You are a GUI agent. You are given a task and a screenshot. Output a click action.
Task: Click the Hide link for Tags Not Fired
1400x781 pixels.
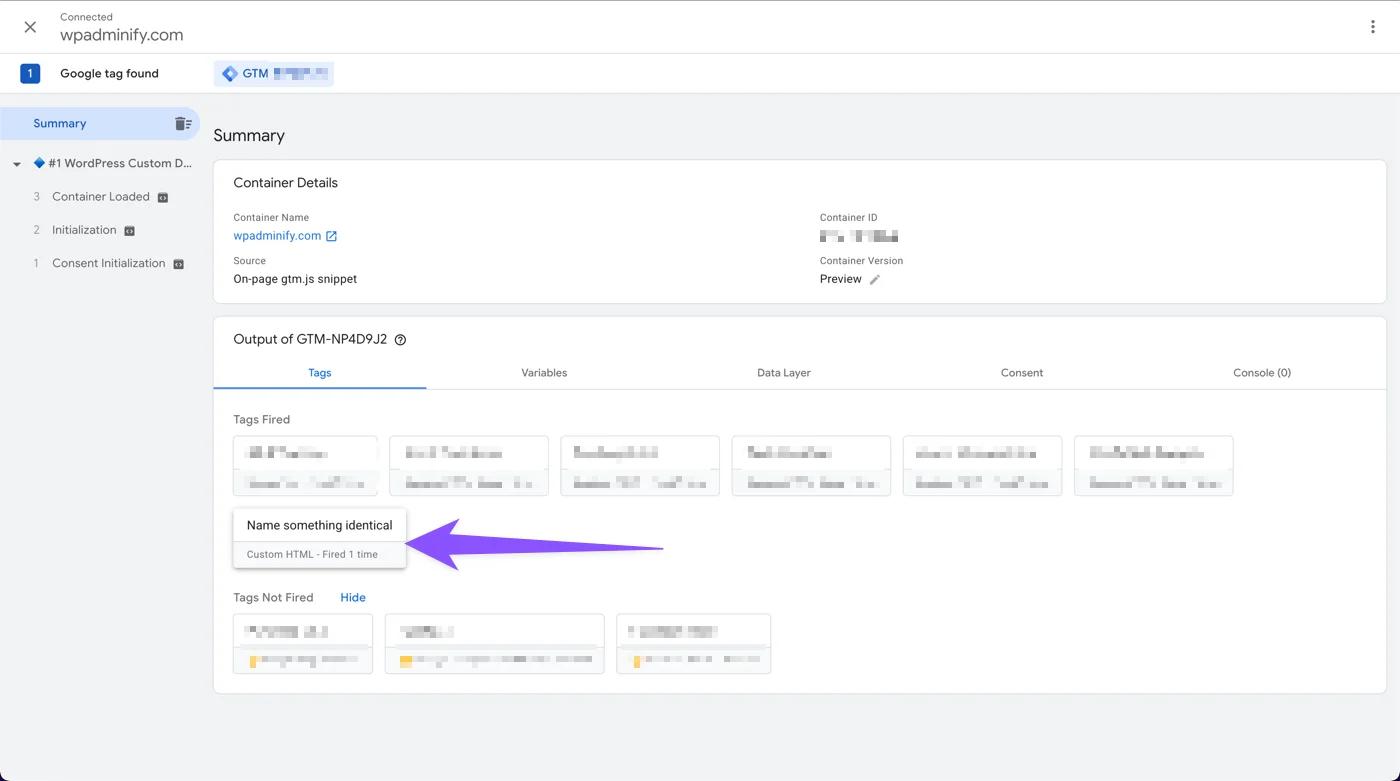click(x=353, y=598)
